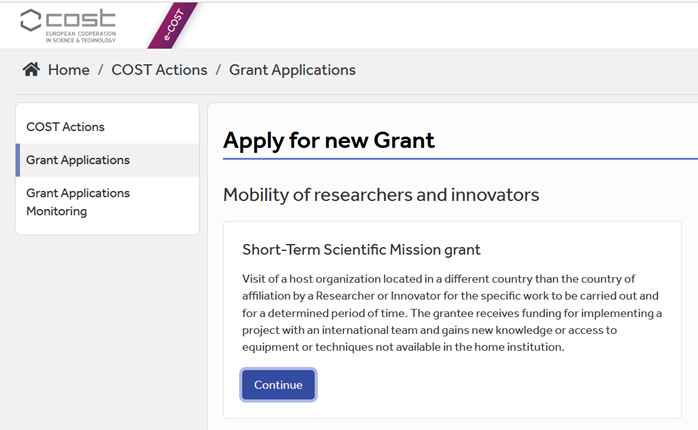The image size is (698, 430).
Task: Click the Short-Term Scientific Mission grant title
Action: pyautogui.click(x=361, y=250)
